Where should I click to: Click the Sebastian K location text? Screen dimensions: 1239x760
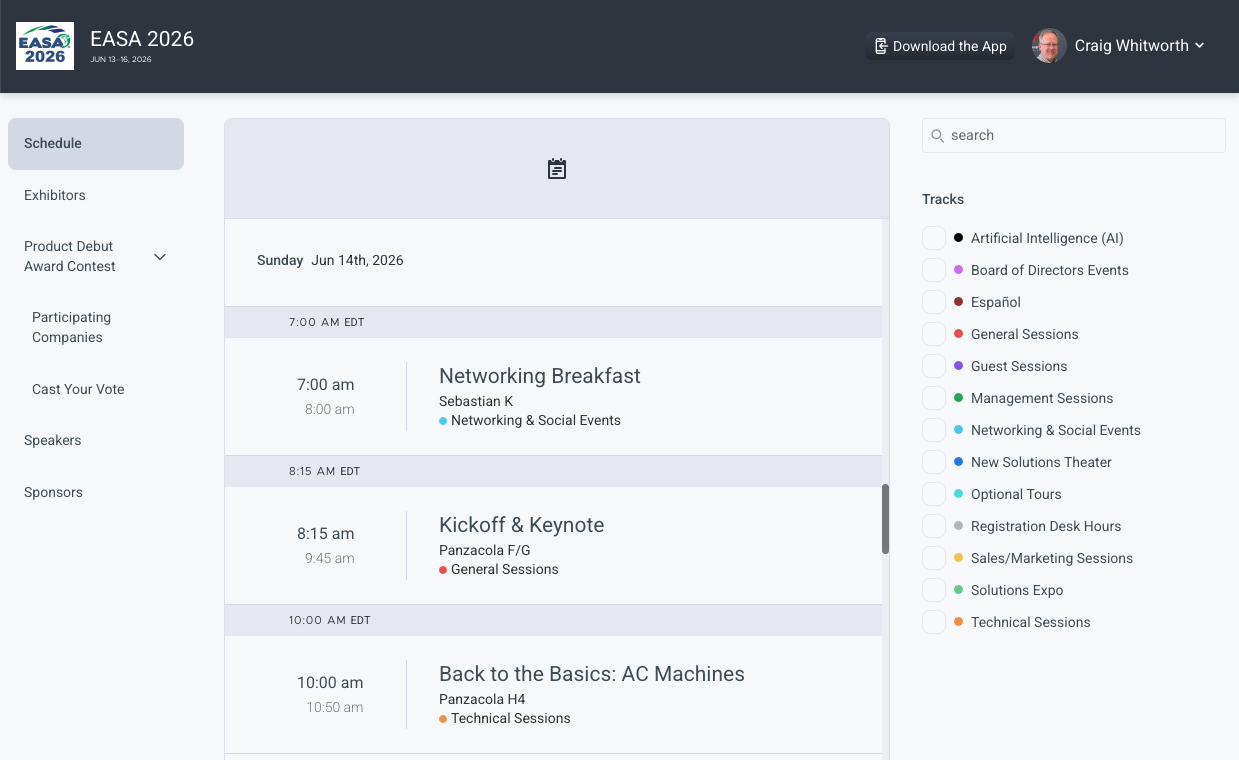click(x=476, y=401)
